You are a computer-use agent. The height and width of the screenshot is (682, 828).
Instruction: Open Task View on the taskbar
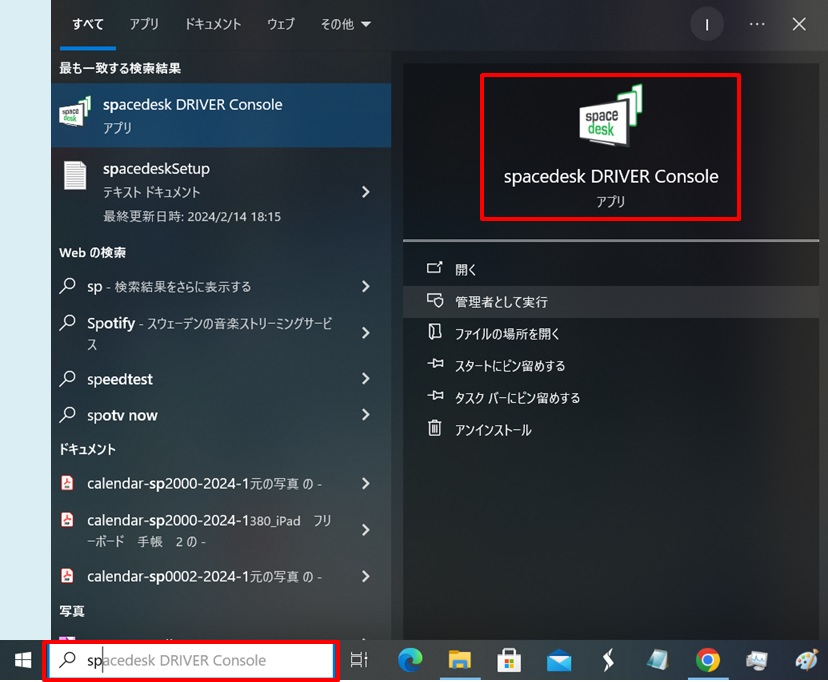click(x=359, y=660)
